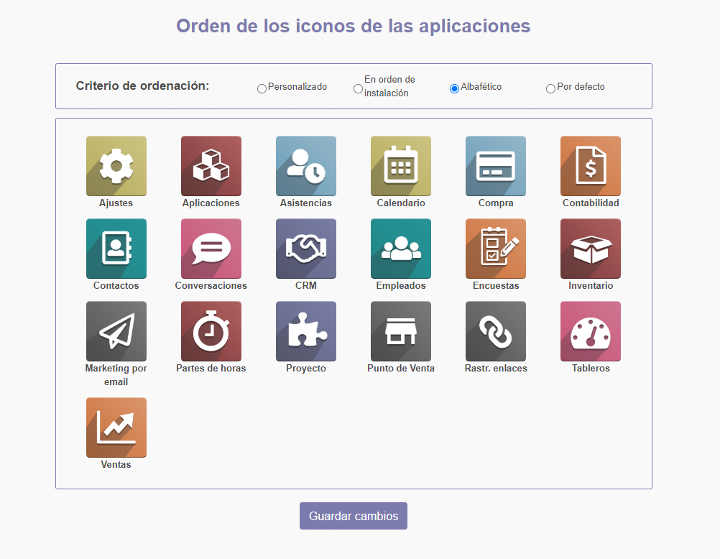720x559 pixels.
Task: Open the Rastr. enlaces chain link icon
Action: [x=495, y=331]
